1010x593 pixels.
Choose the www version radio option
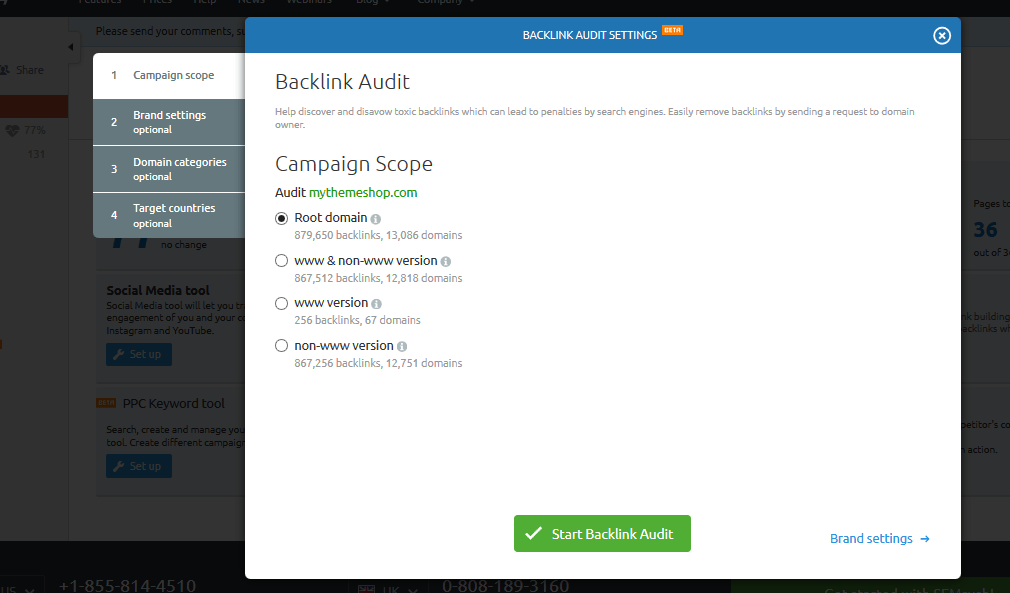281,303
